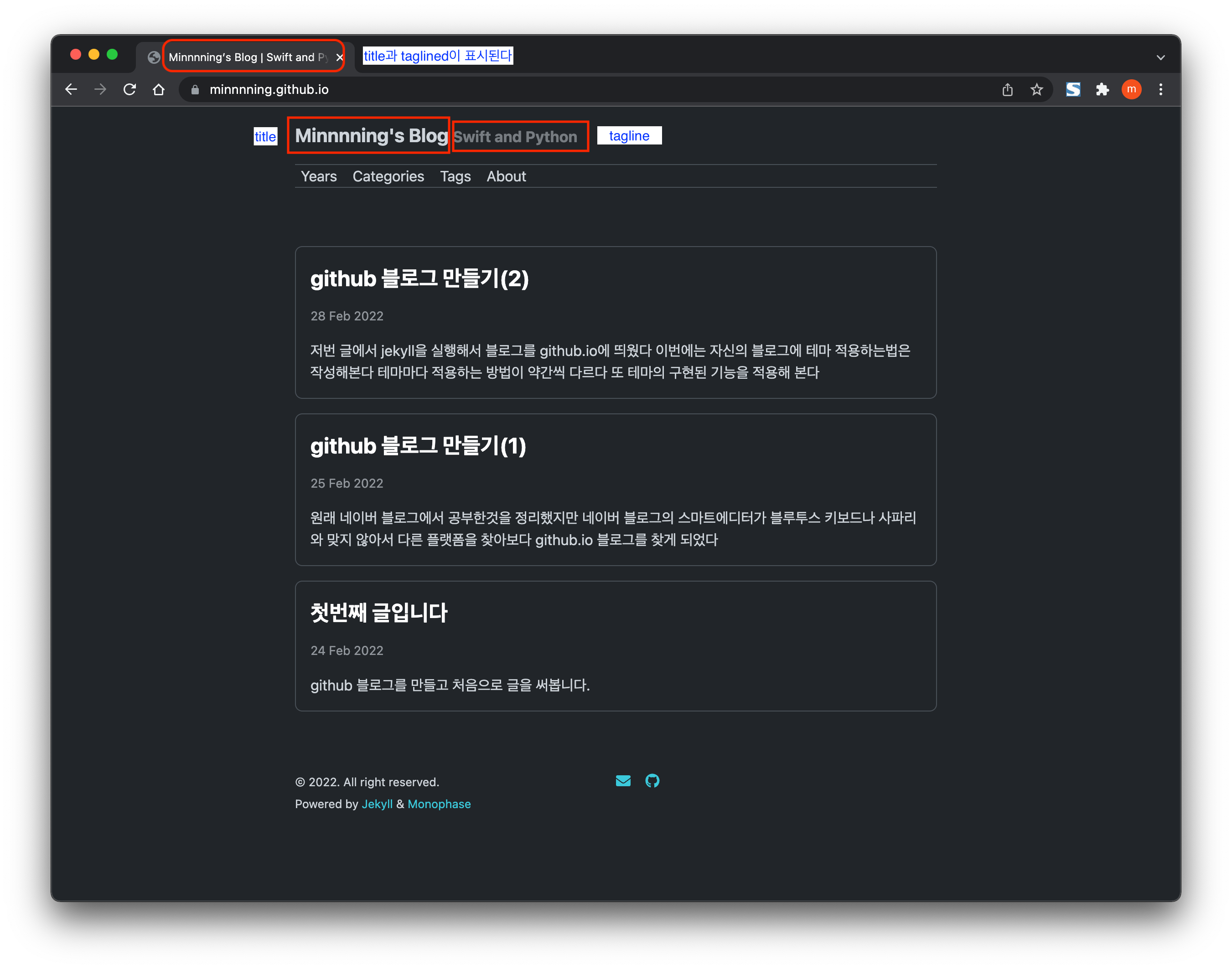Open the Monophase theme link
Viewport: 1232px width, 969px height.
click(x=439, y=804)
